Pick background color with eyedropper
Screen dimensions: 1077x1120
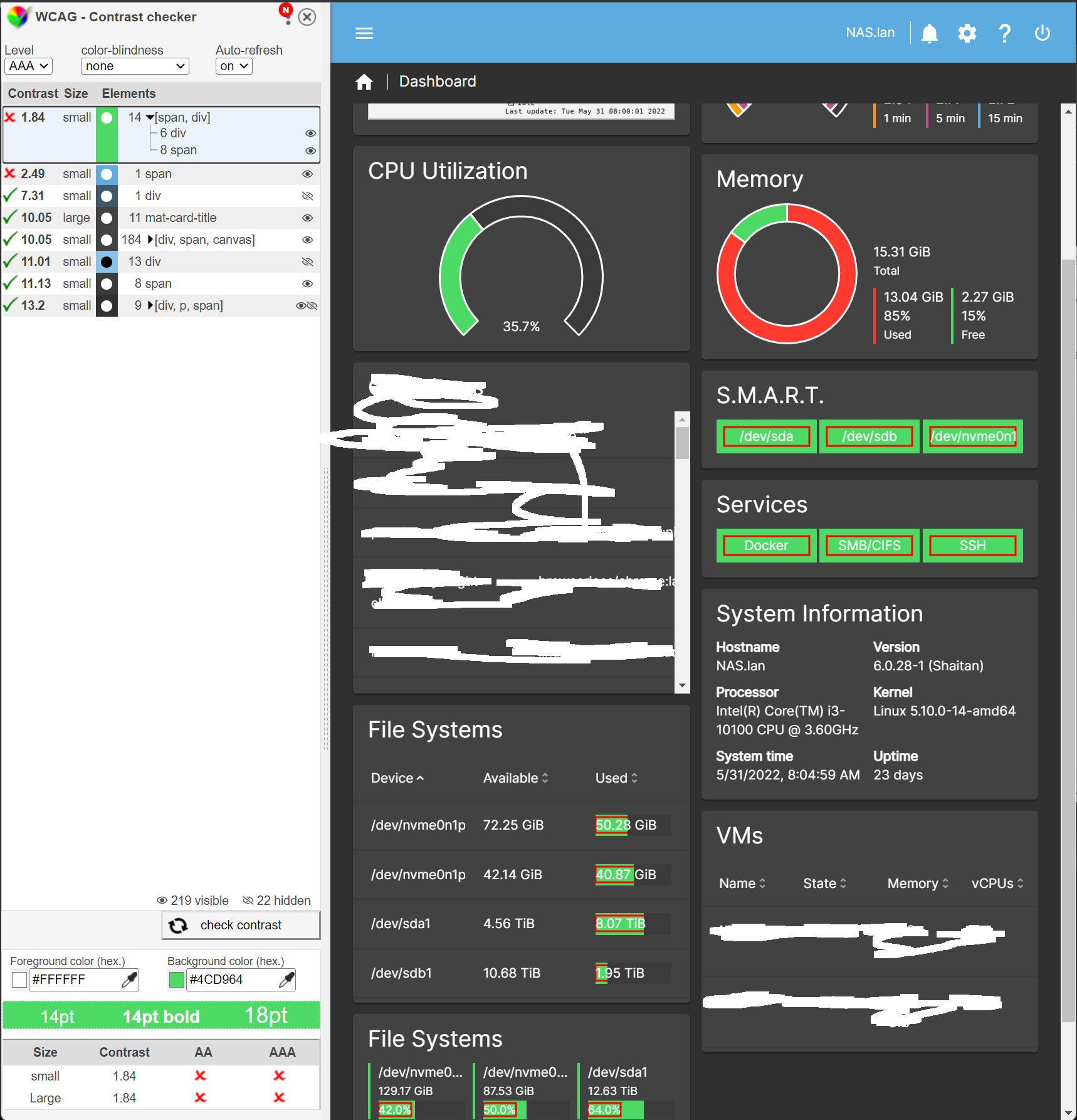pyautogui.click(x=286, y=980)
